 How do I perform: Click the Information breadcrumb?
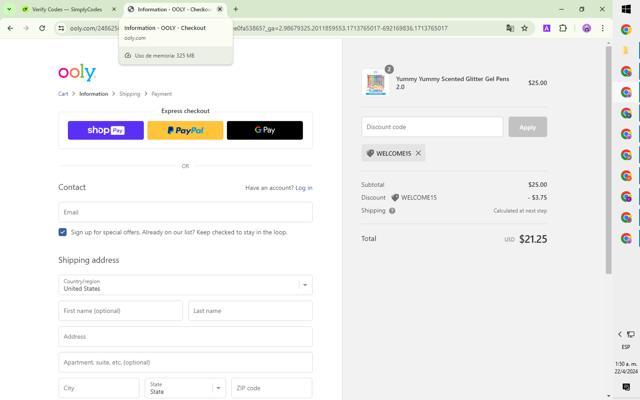93,94
